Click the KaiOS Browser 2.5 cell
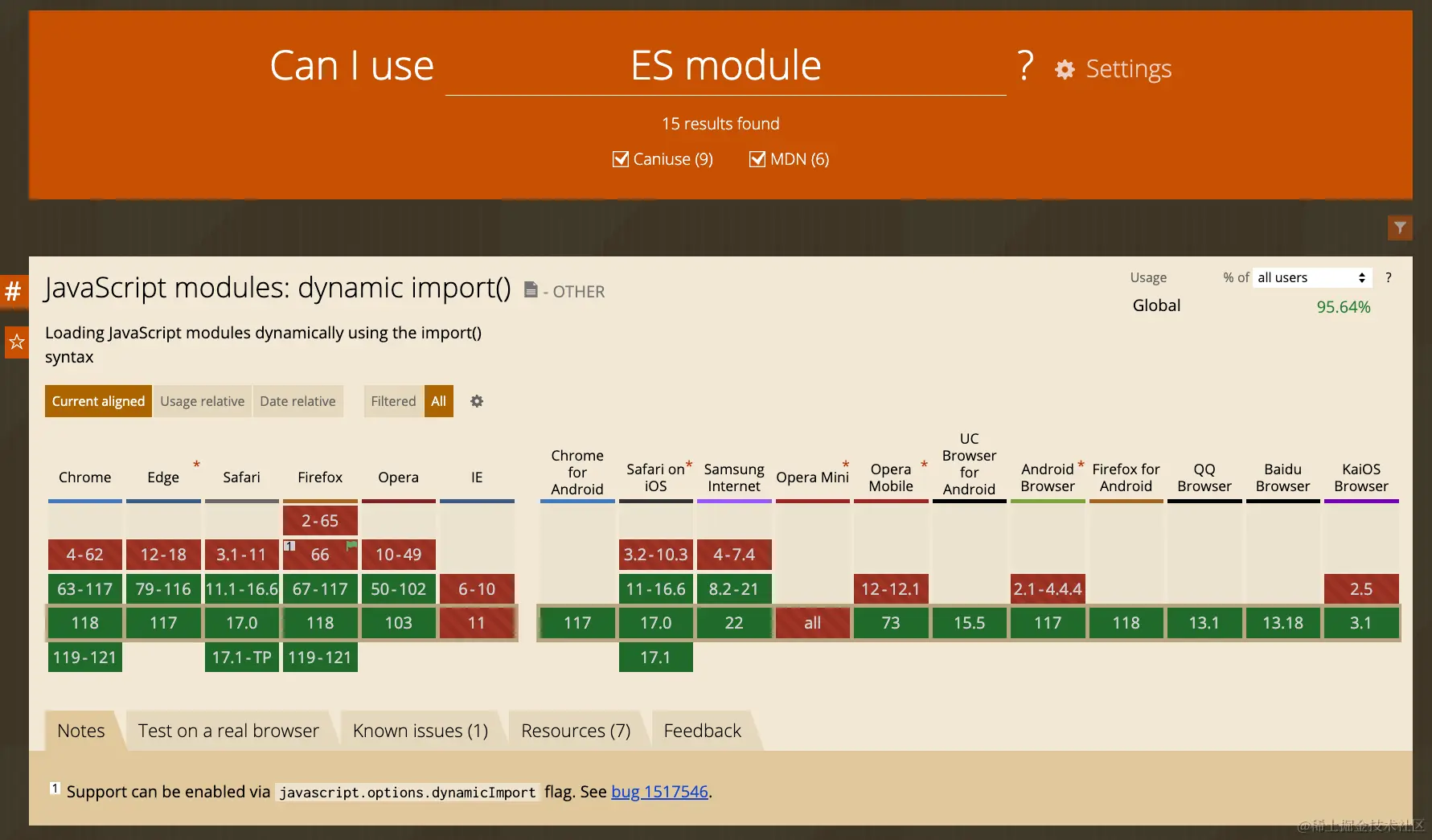 pyautogui.click(x=1361, y=589)
